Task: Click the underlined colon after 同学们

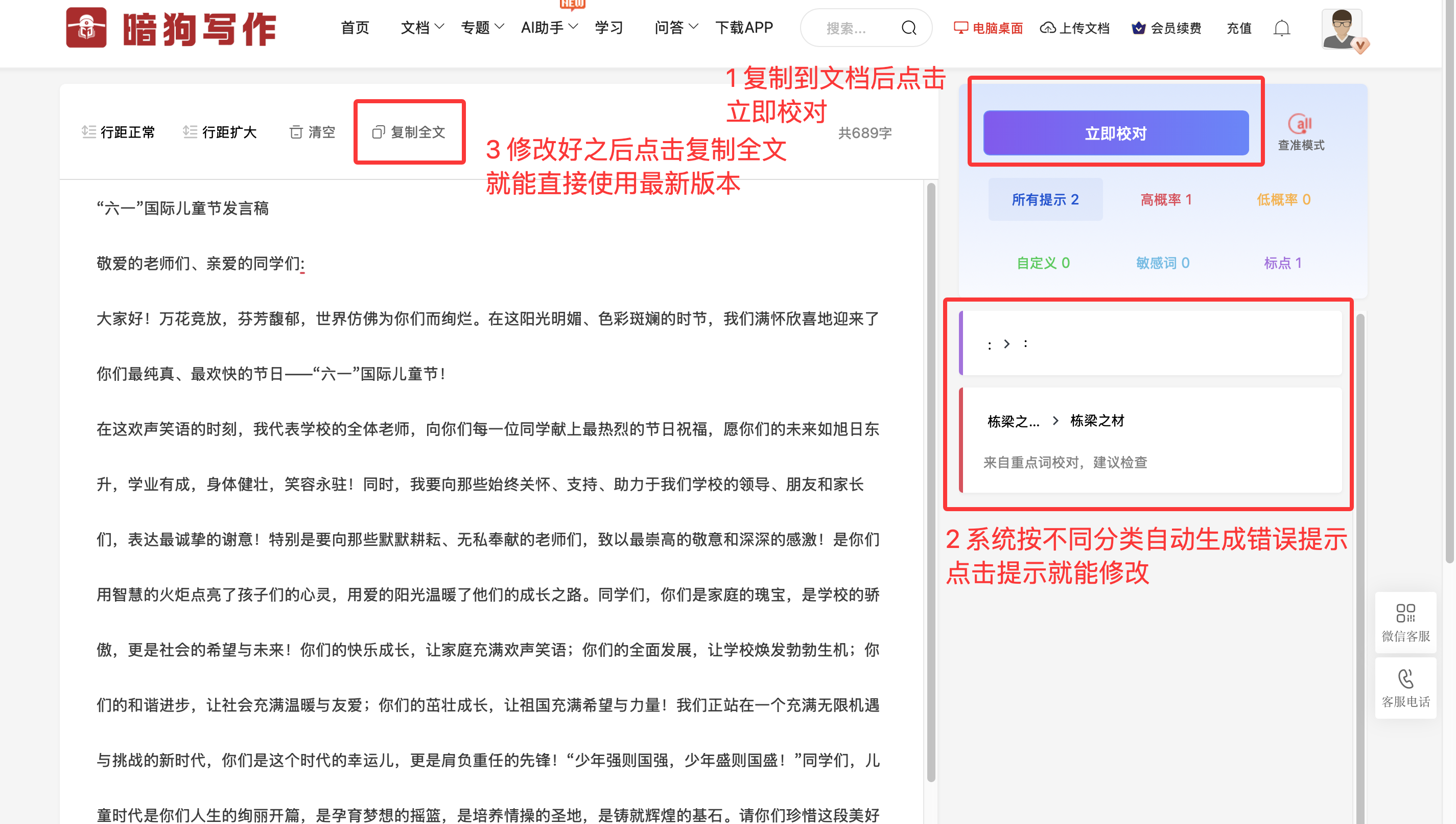Action: click(x=302, y=264)
